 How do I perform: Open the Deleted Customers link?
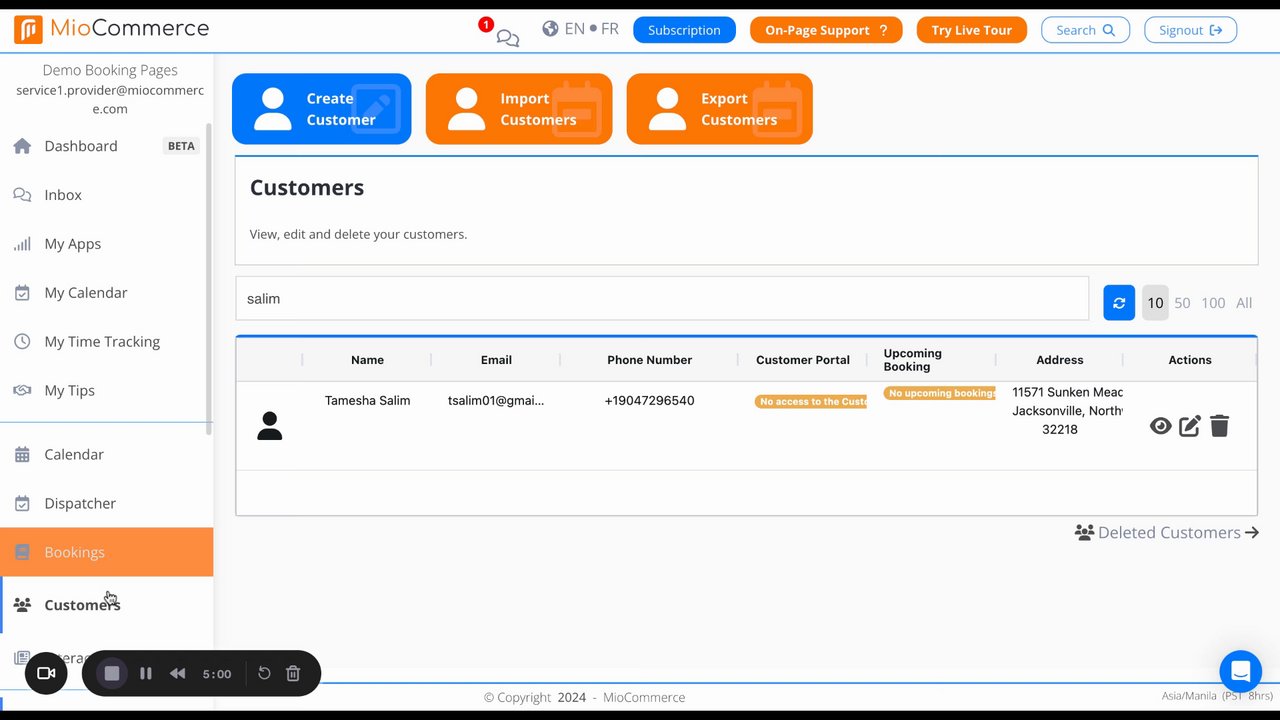click(1167, 533)
